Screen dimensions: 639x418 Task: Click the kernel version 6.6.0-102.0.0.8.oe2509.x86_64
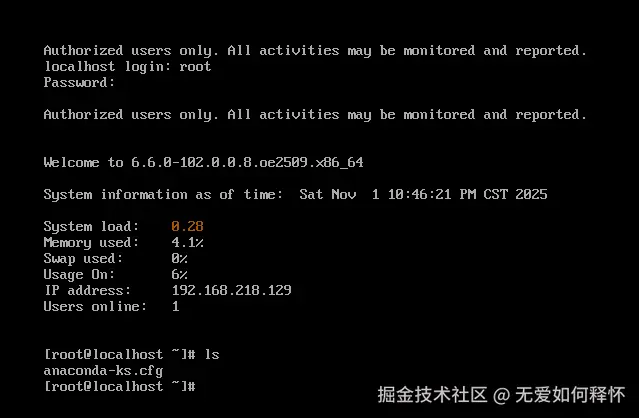pos(247,163)
